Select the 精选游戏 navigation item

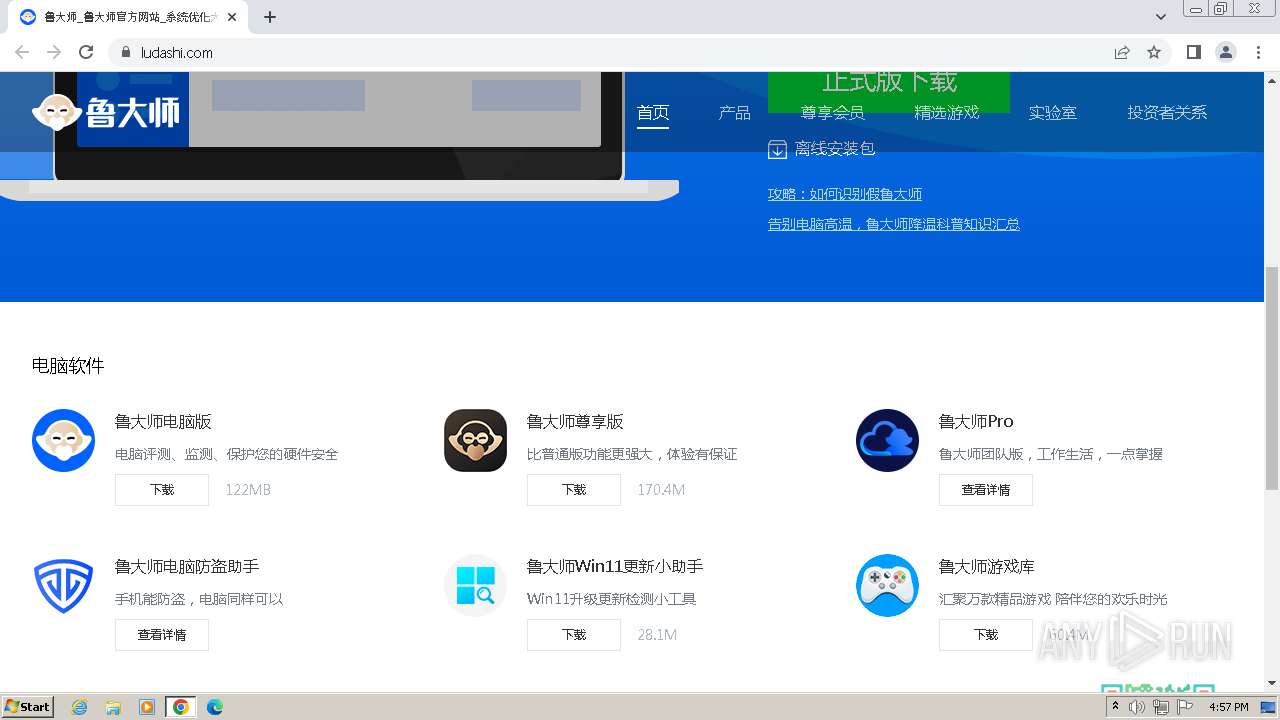point(946,113)
